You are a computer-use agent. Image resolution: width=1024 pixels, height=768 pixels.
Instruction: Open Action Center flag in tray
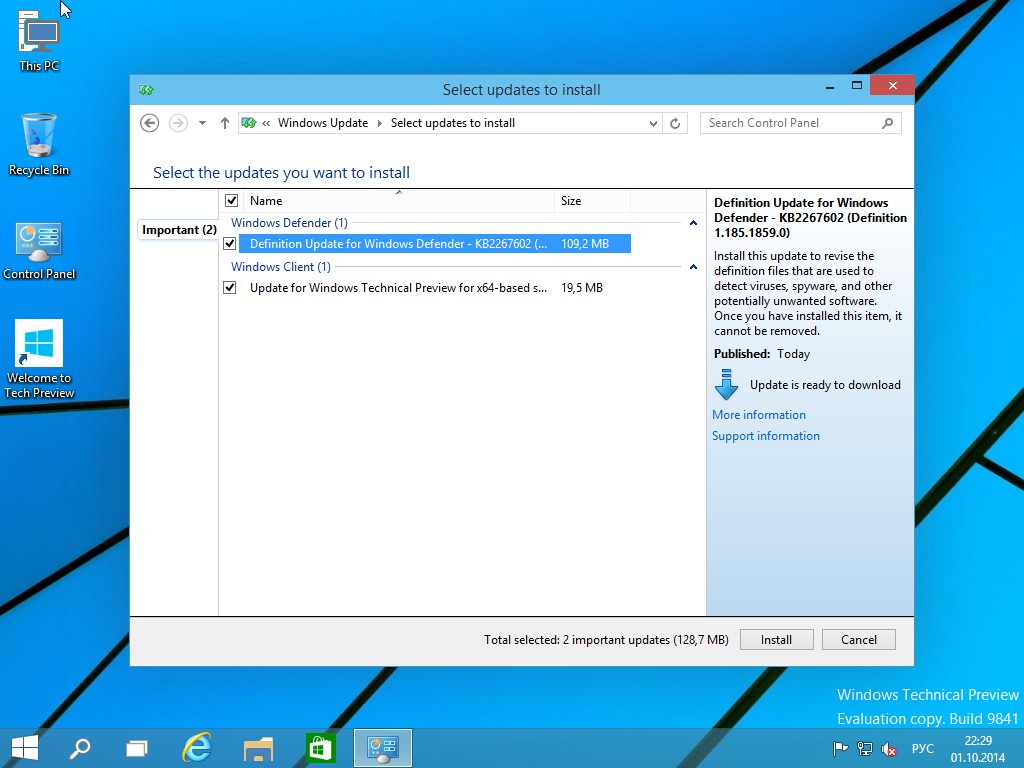[x=840, y=748]
